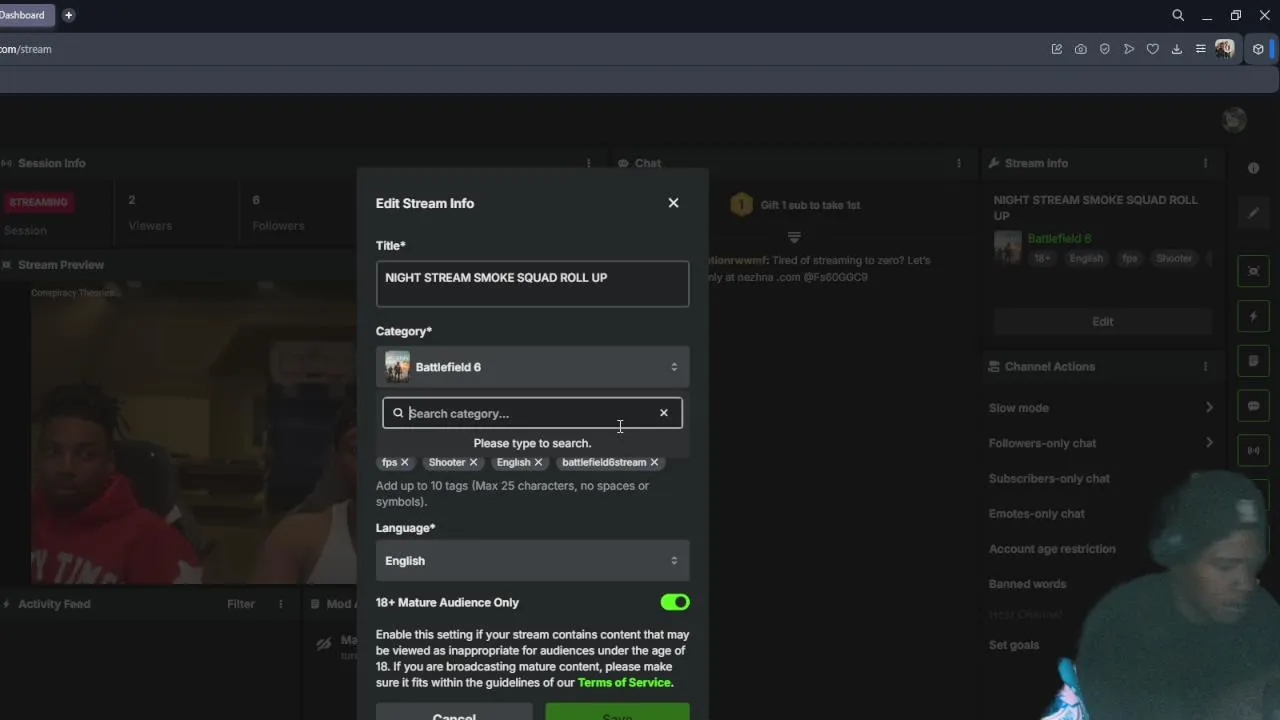
Task: Click the Cancel button in dialog
Action: tap(454, 712)
